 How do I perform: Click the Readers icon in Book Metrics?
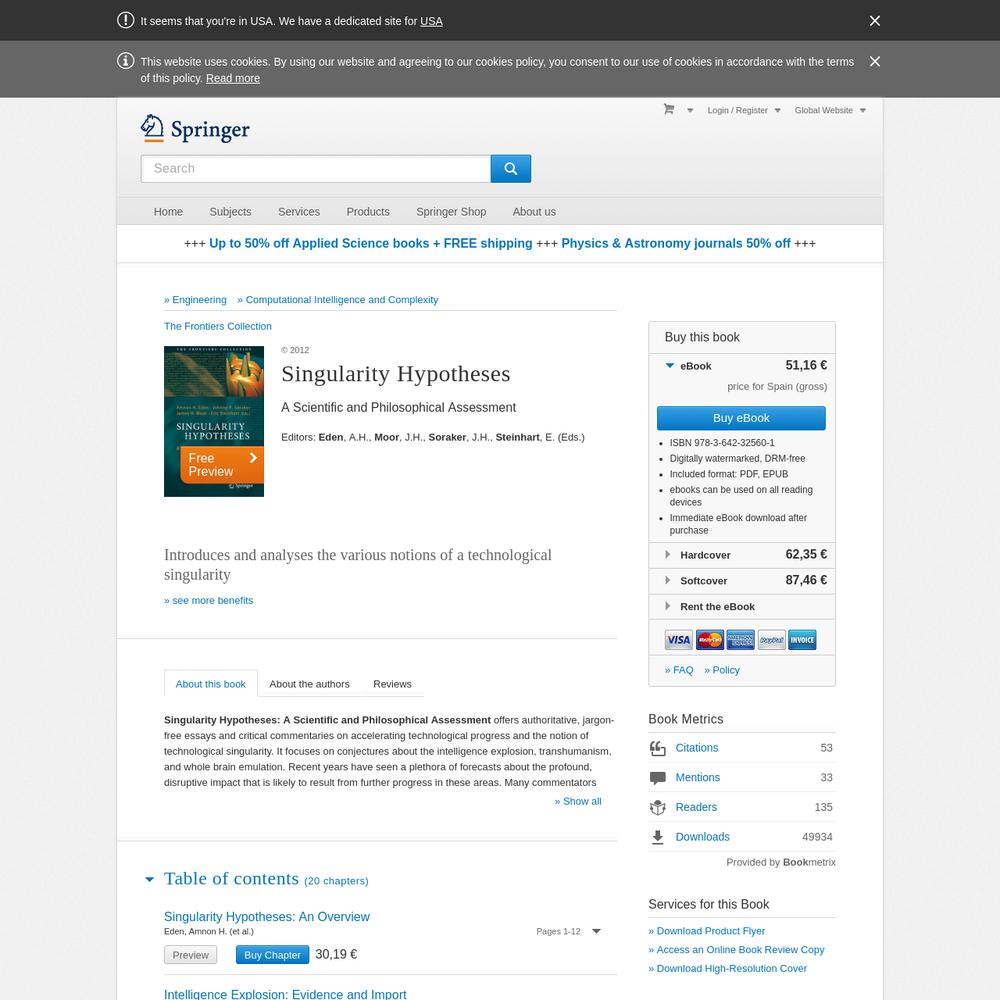[658, 807]
